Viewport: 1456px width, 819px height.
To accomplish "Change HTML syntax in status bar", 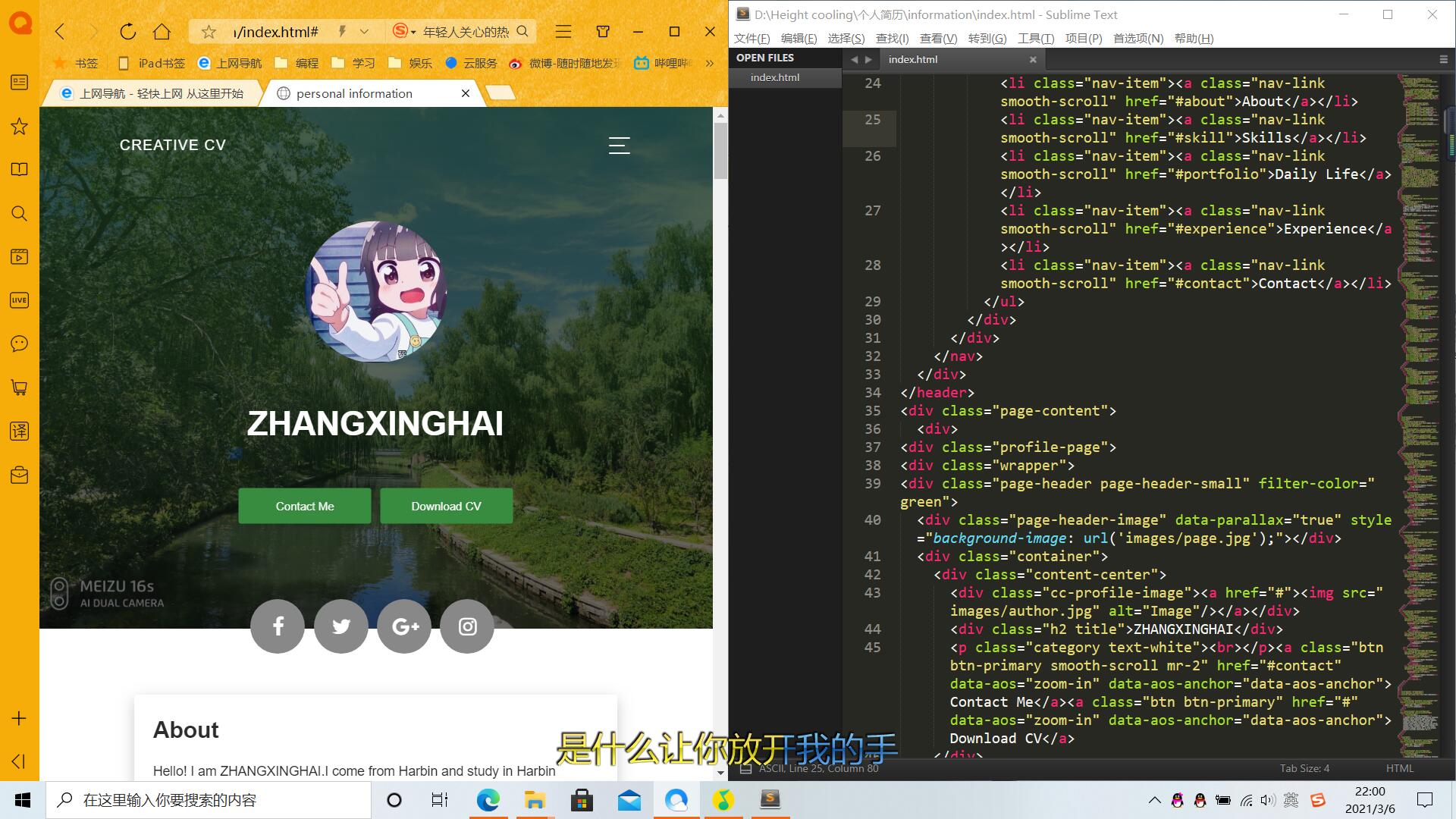I will click(x=1400, y=768).
